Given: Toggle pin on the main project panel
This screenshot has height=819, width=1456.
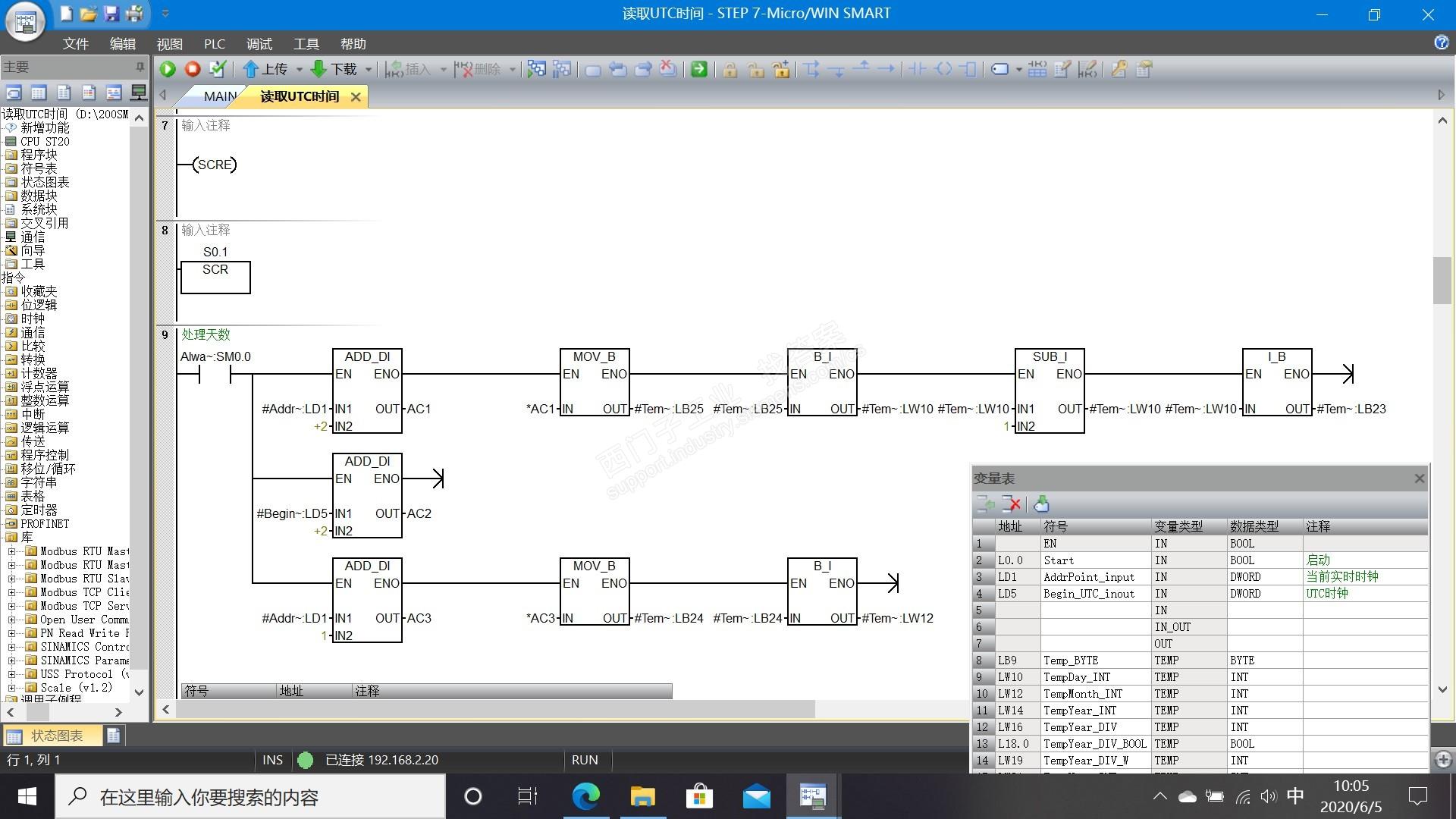Looking at the screenshot, I should pos(140,67).
